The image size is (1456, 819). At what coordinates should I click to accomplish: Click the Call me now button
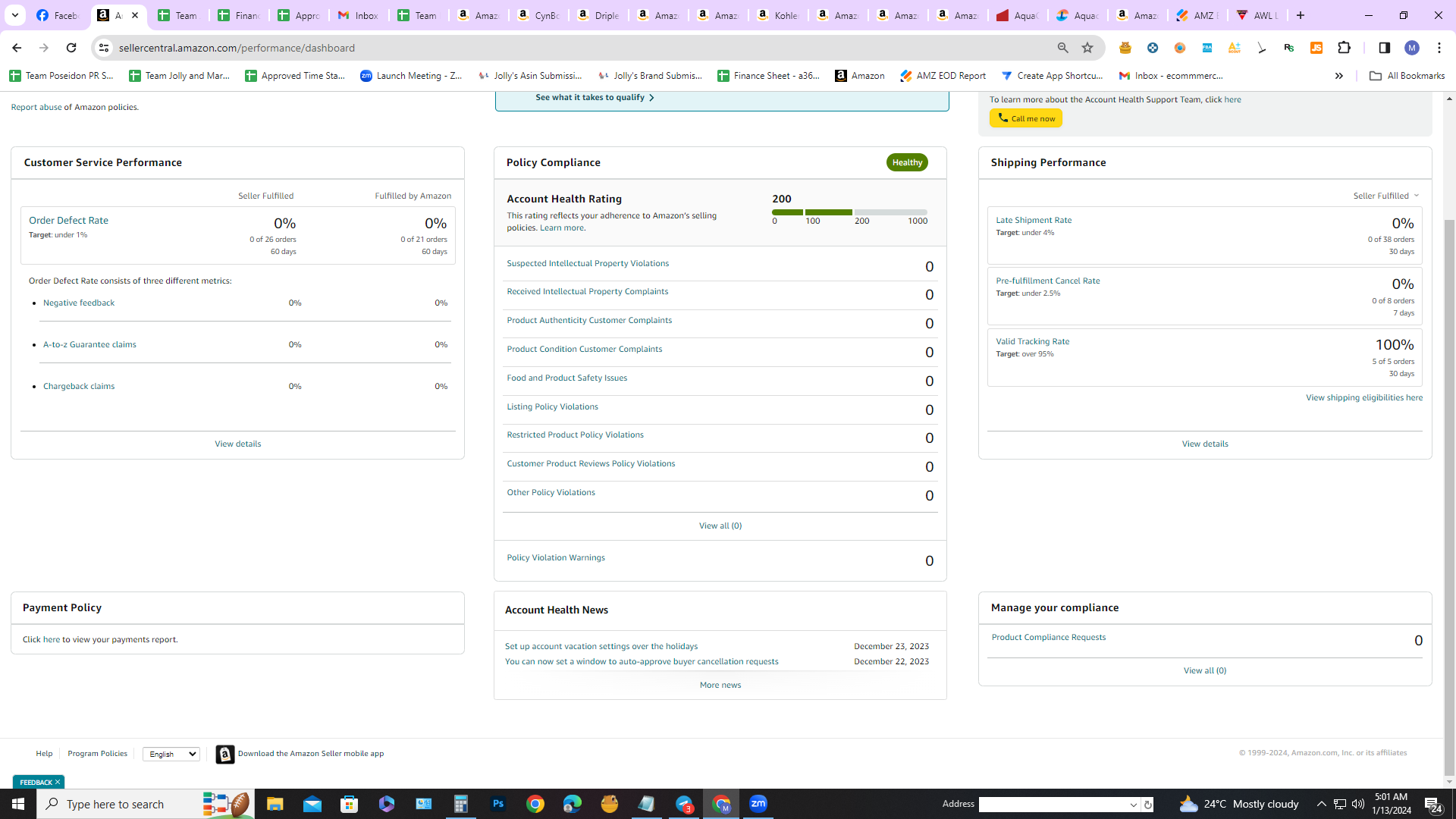click(x=1026, y=118)
